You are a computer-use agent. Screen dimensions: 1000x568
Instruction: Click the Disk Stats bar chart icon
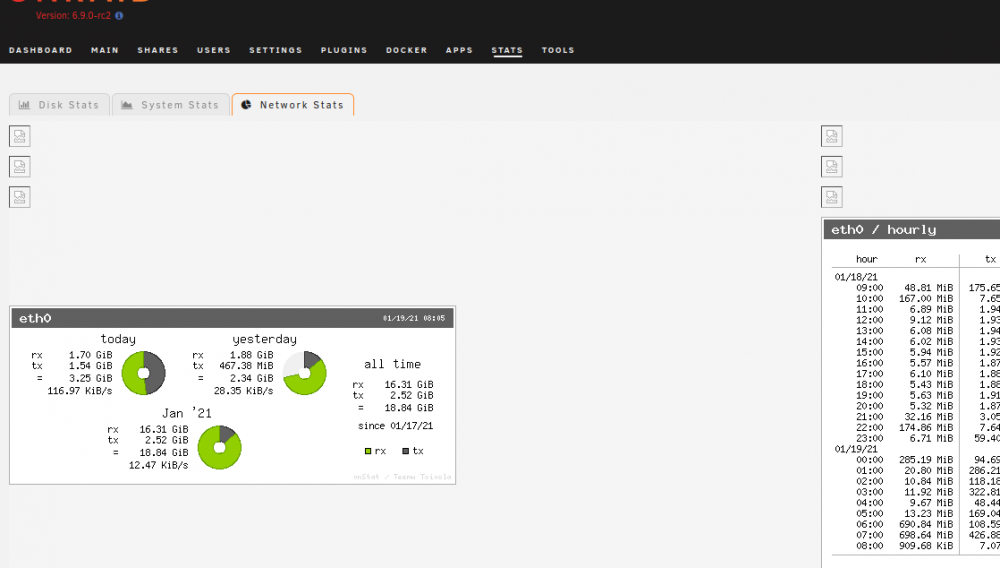(24, 105)
